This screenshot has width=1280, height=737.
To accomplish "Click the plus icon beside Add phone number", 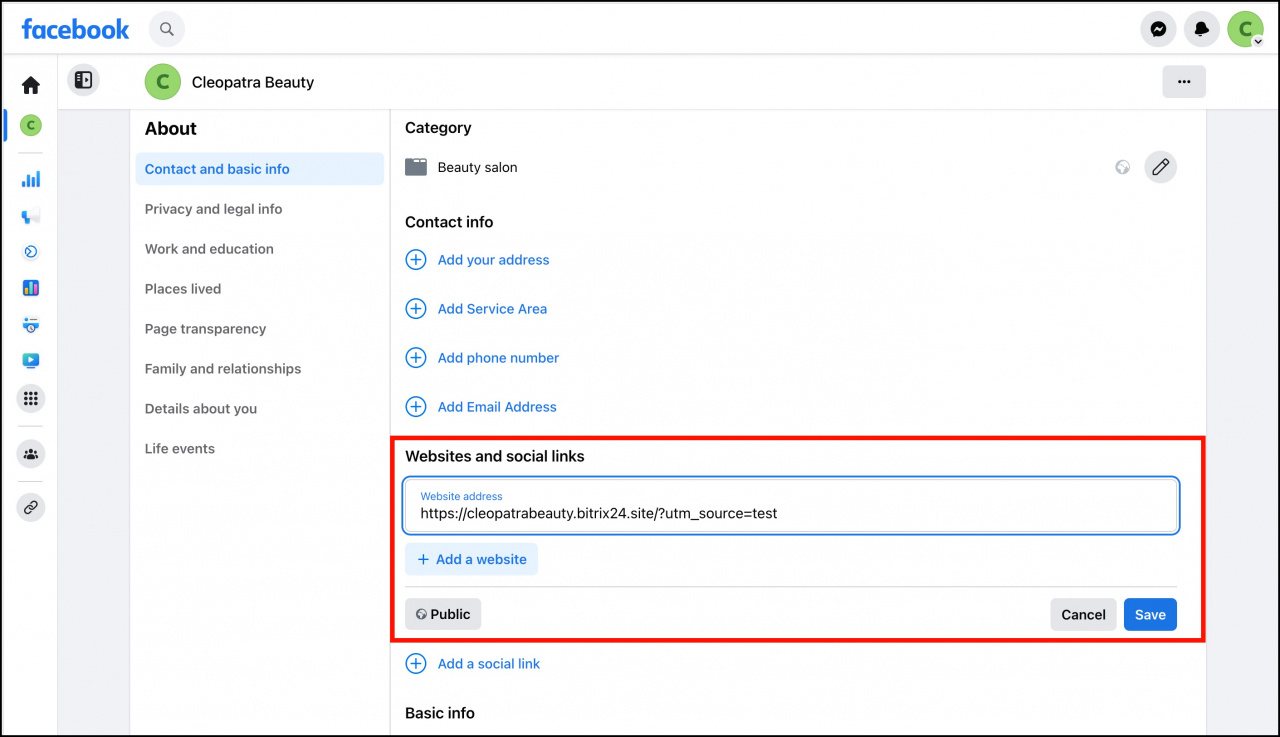I will 416,358.
